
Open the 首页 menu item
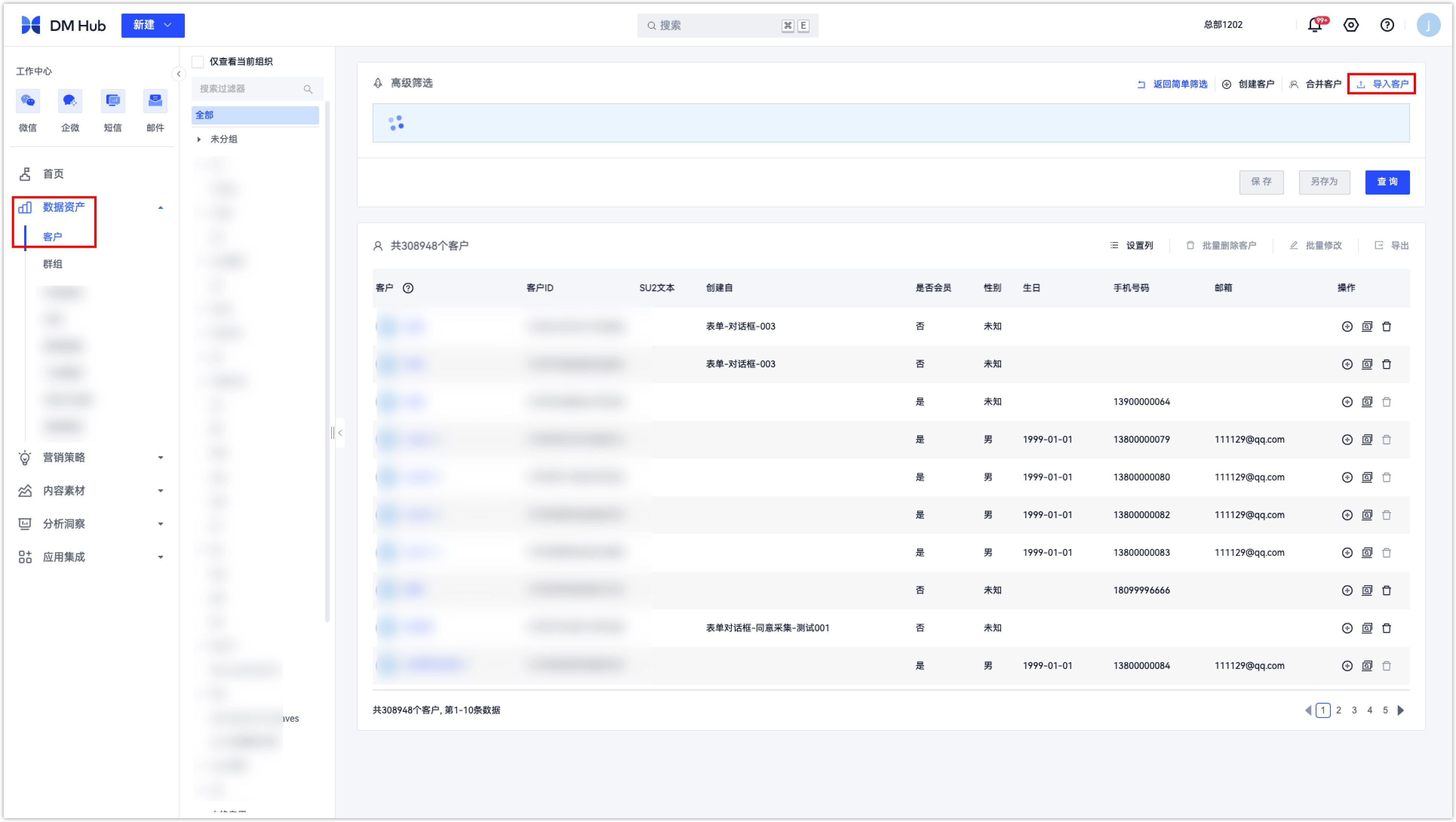[53, 174]
